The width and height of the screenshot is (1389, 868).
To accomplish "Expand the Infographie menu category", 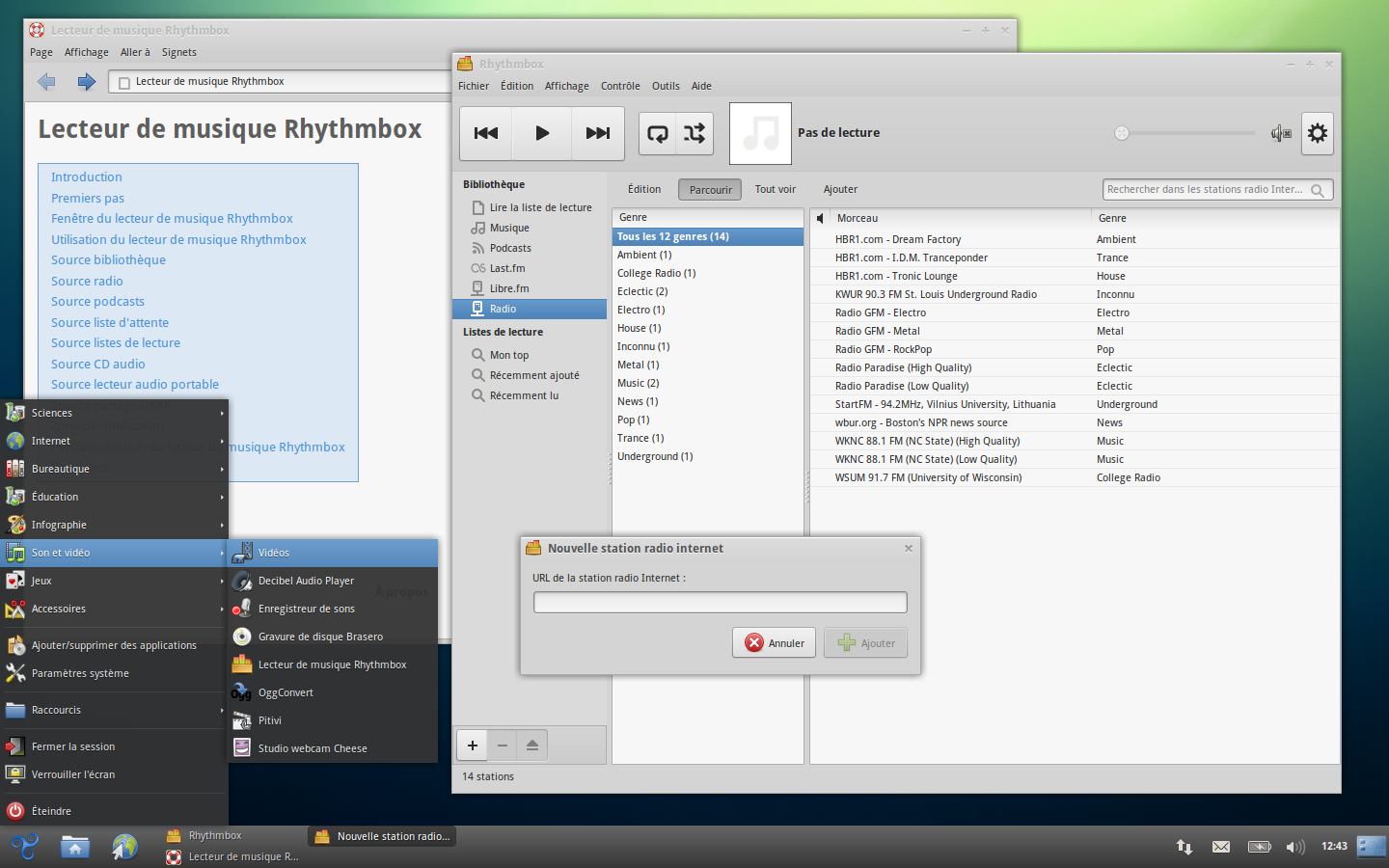I will pyautogui.click(x=114, y=525).
